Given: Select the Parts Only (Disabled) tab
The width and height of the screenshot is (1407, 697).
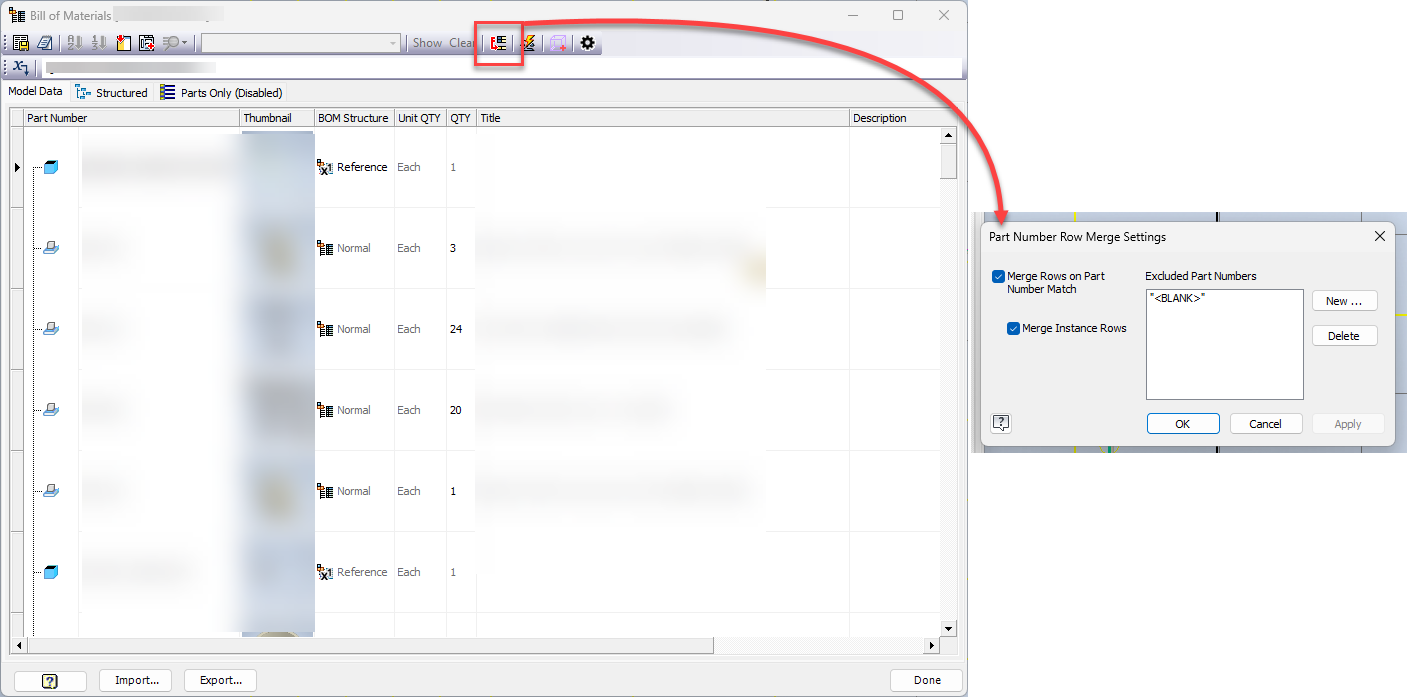Looking at the screenshot, I should [220, 92].
